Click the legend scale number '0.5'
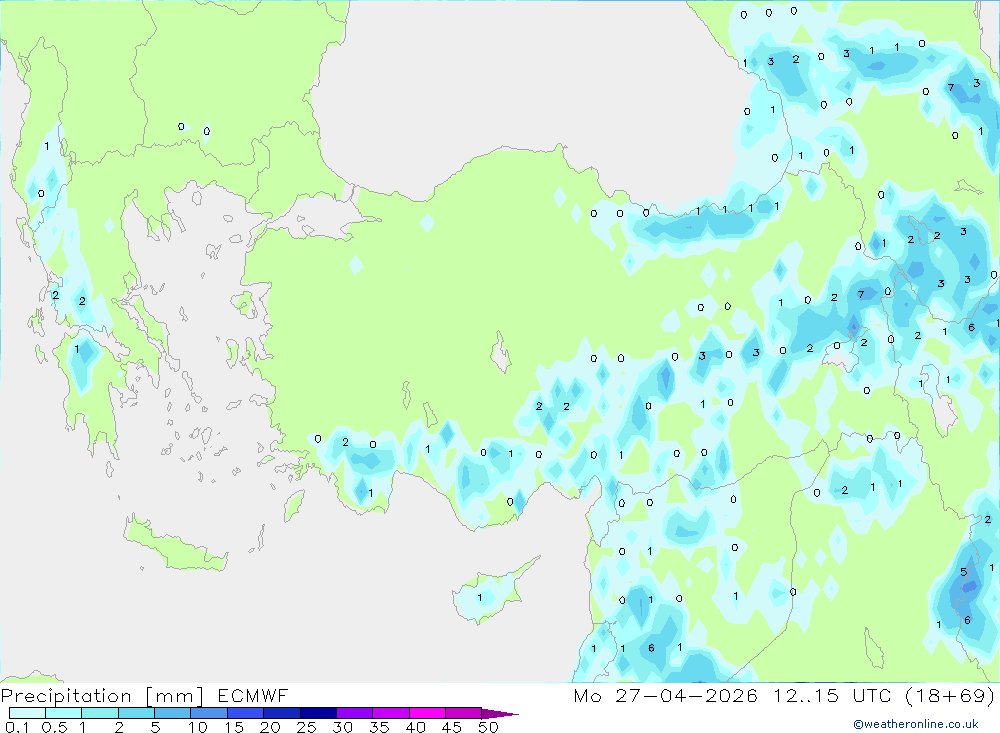Viewport: 1000px width, 733px height. (x=54, y=727)
